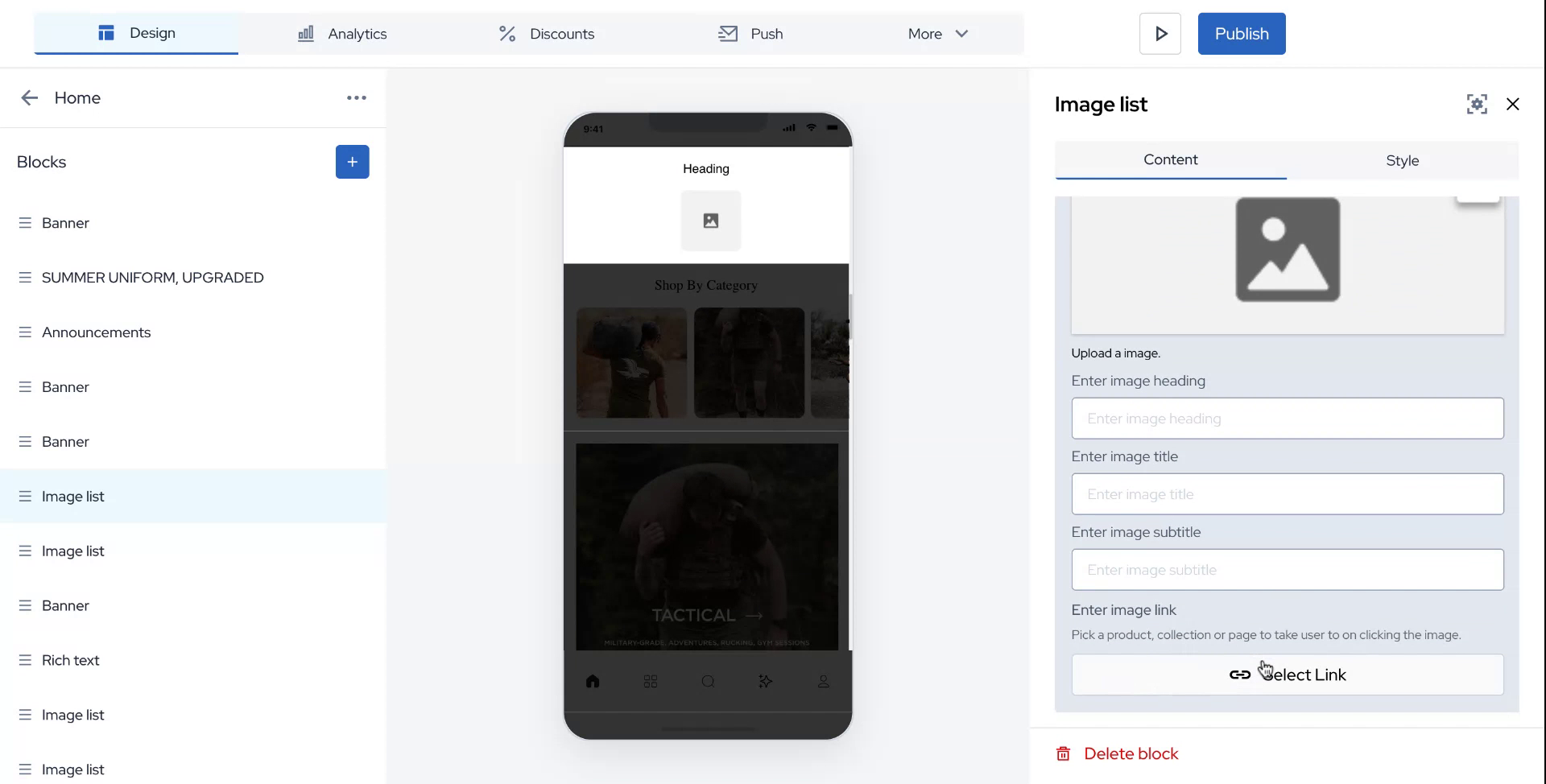The image size is (1546, 784).
Task: Select the Rich text block in the sidebar
Action: [70, 660]
